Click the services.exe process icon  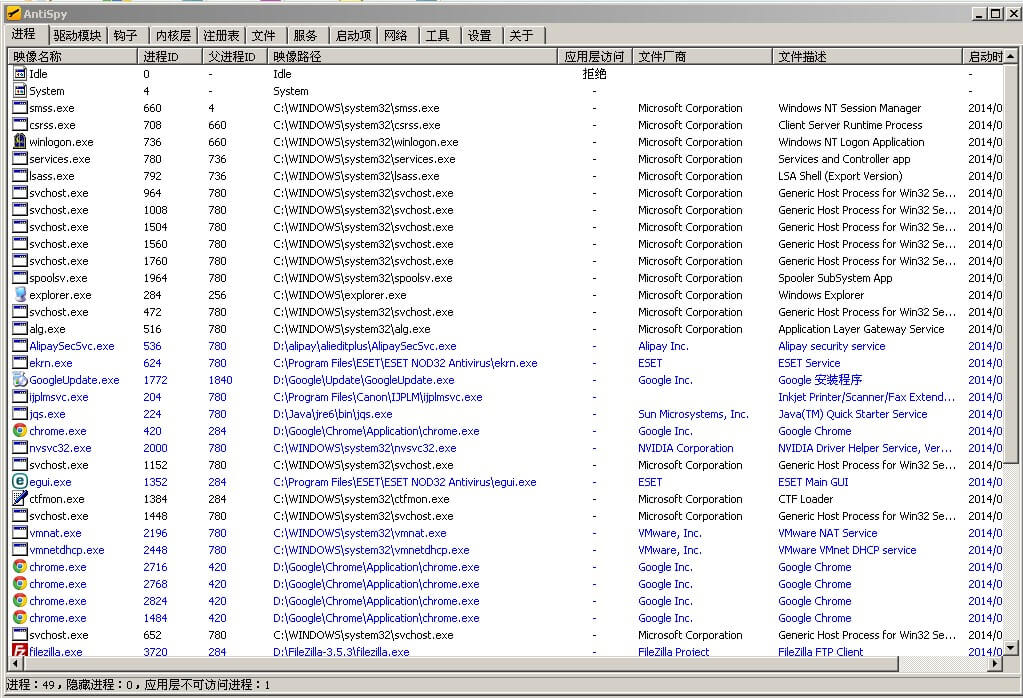point(20,159)
